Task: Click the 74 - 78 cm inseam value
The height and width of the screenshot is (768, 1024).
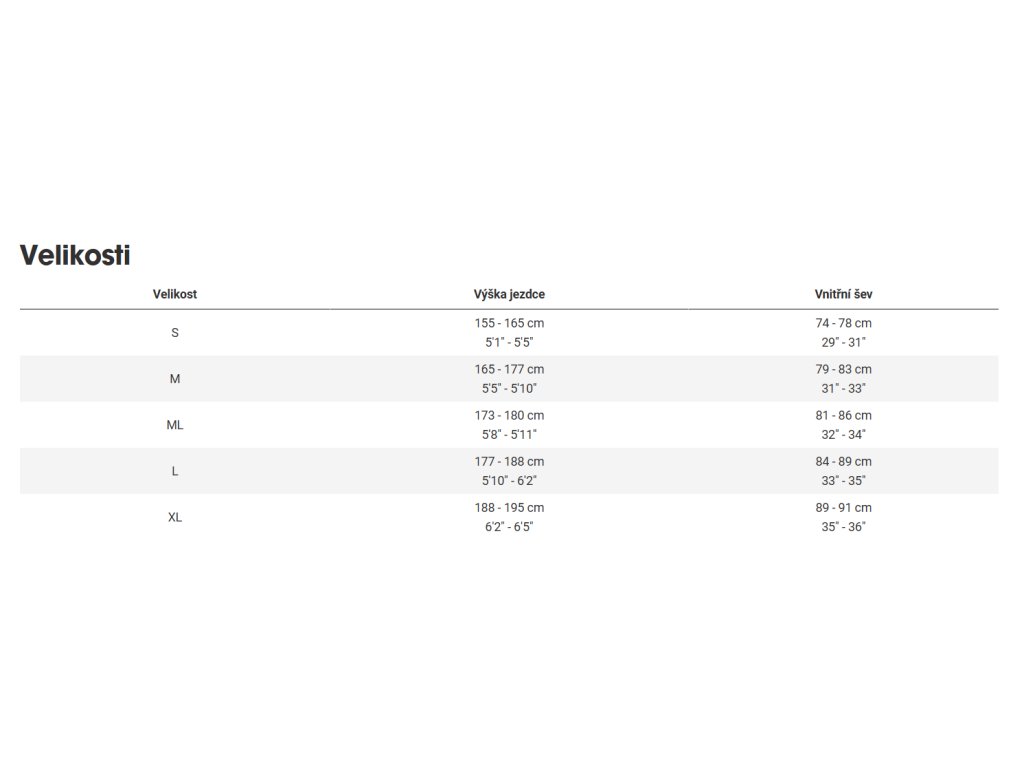Action: [843, 323]
